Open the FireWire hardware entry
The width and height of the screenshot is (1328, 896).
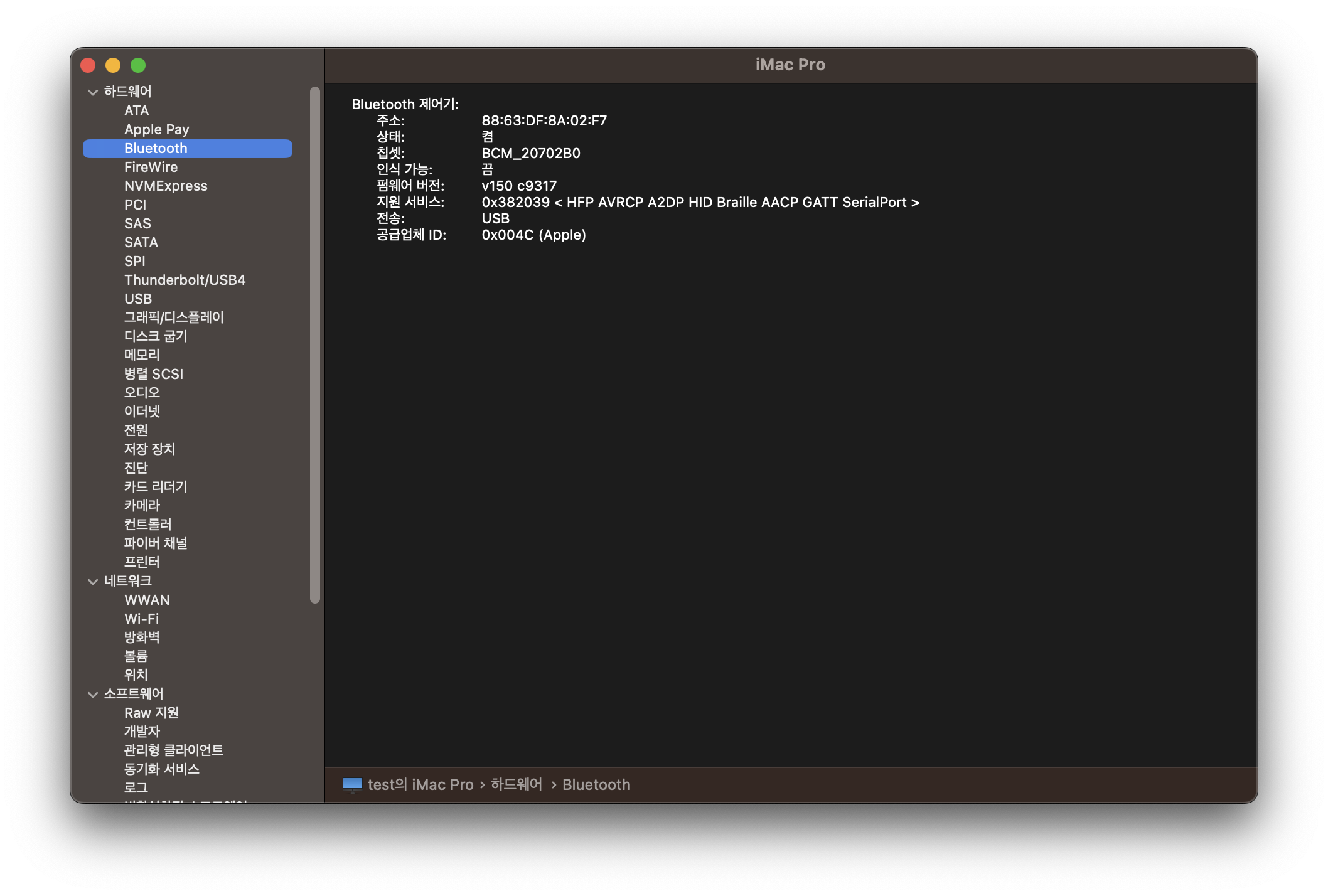(x=151, y=167)
